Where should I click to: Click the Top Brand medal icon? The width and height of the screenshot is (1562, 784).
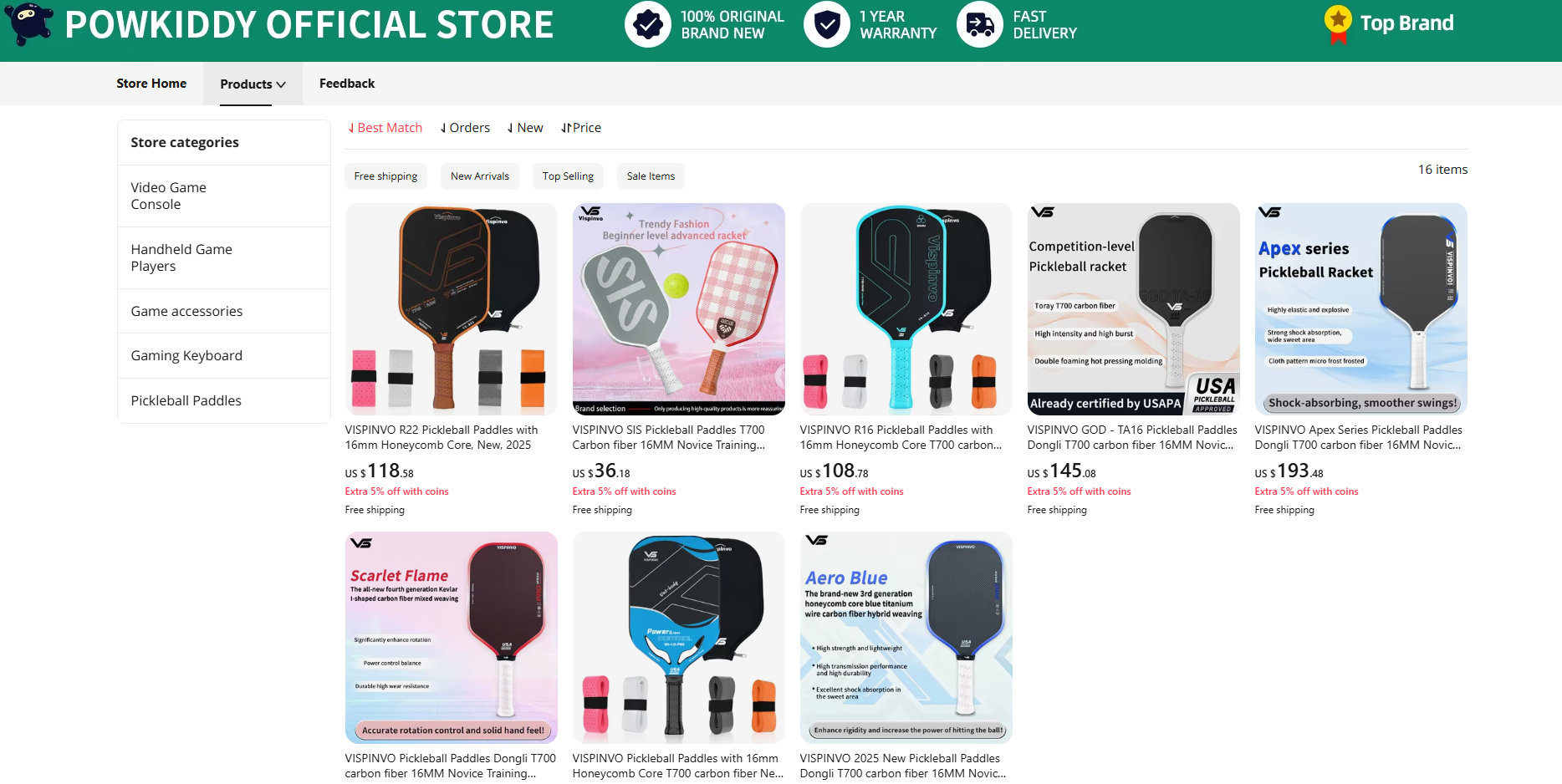point(1338,24)
